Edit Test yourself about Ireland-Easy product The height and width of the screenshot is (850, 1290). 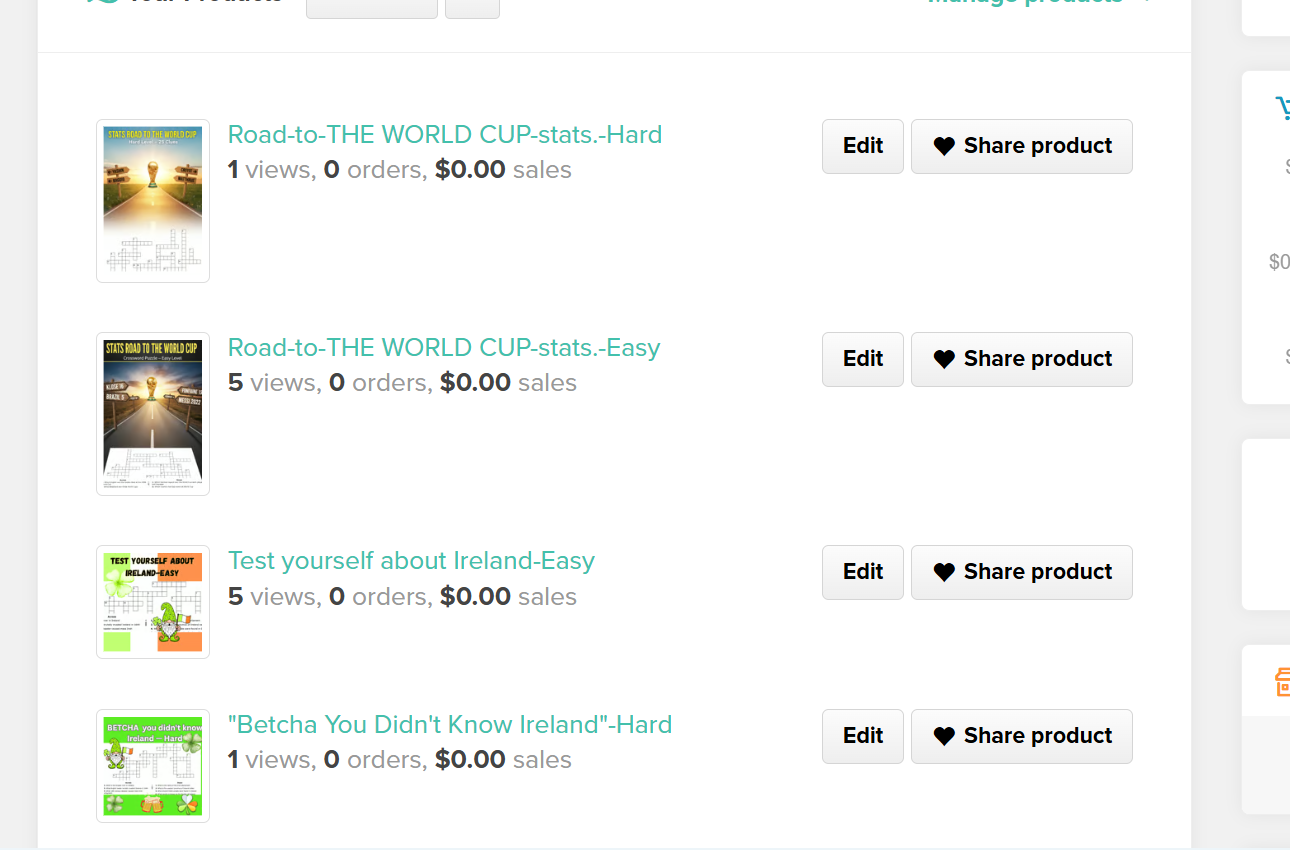pos(863,572)
